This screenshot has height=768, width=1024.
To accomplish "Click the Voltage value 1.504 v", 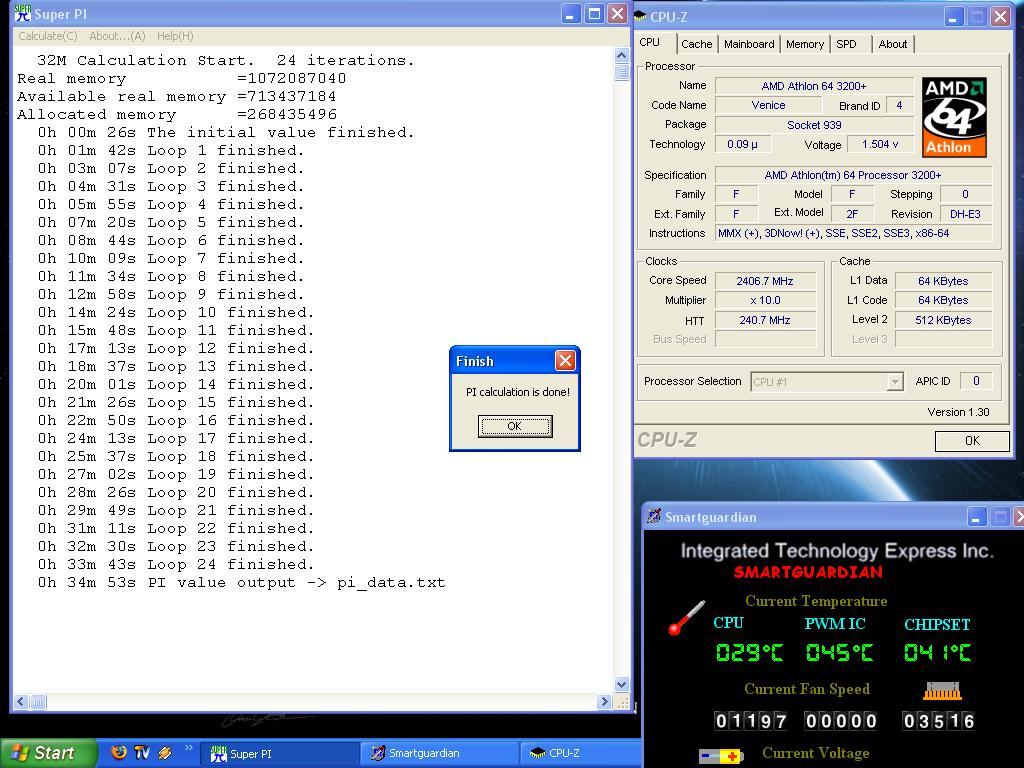I will coord(880,144).
